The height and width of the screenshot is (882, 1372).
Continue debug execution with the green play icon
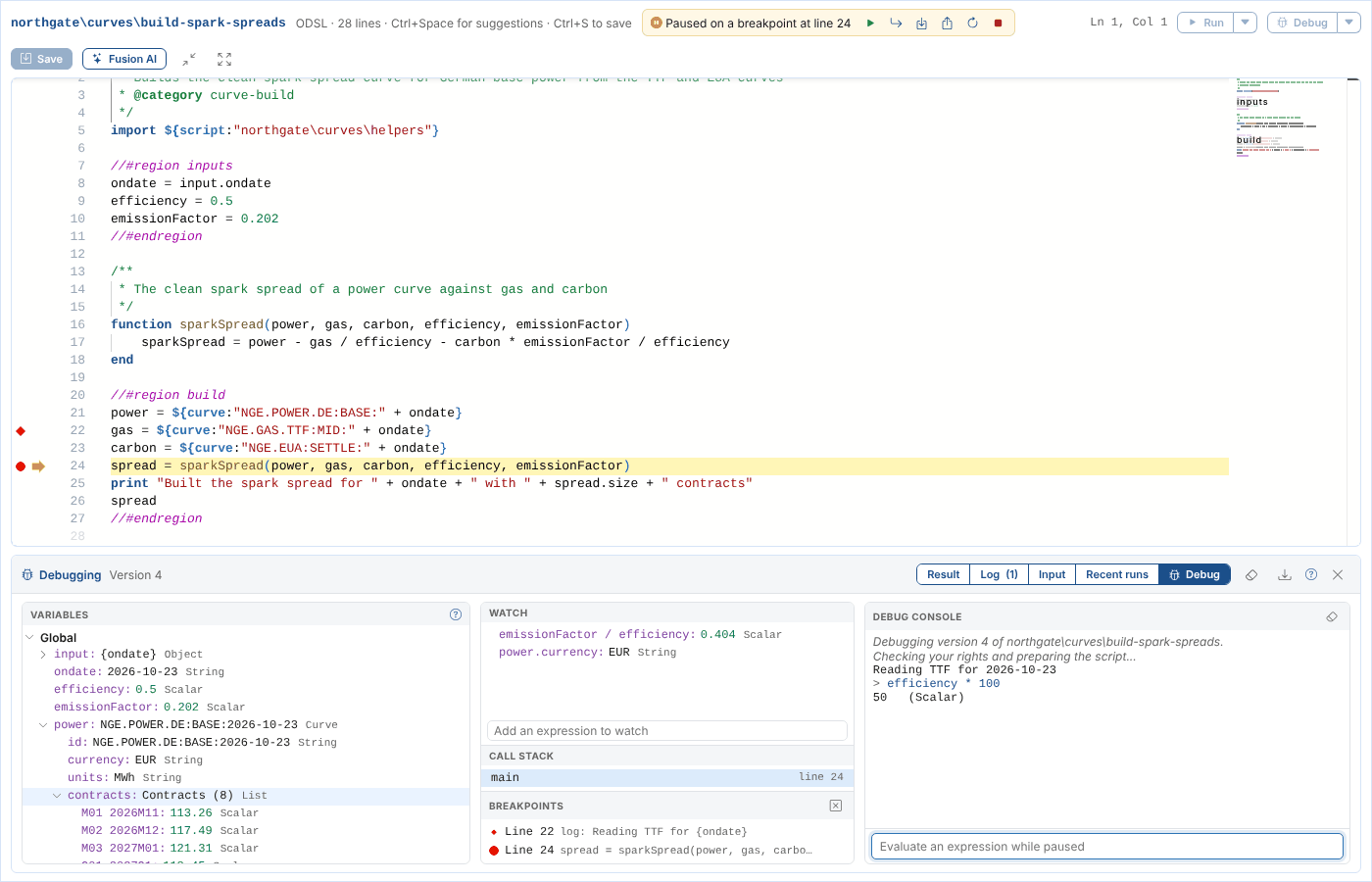pos(870,23)
